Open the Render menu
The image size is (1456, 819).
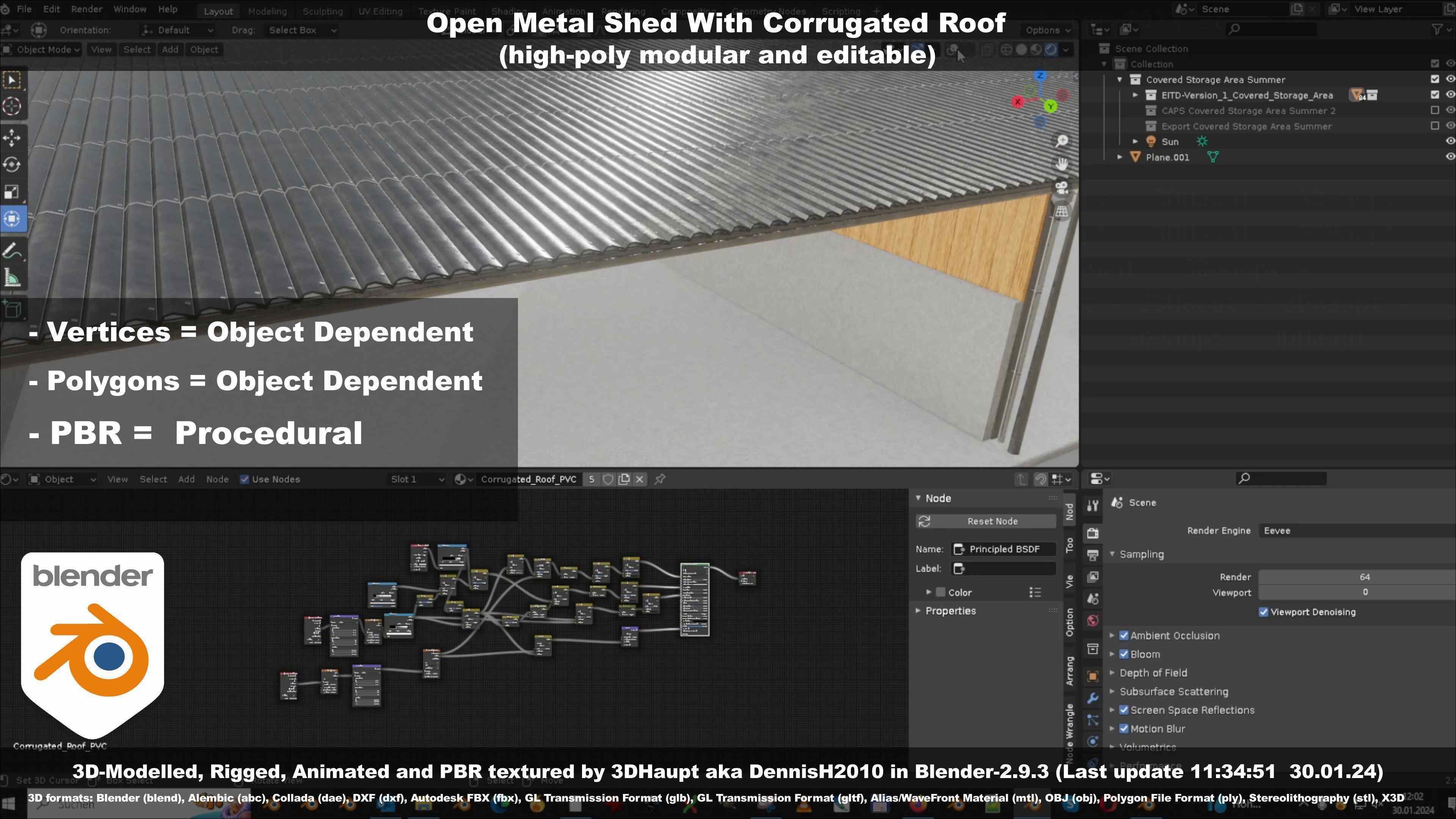(x=86, y=9)
